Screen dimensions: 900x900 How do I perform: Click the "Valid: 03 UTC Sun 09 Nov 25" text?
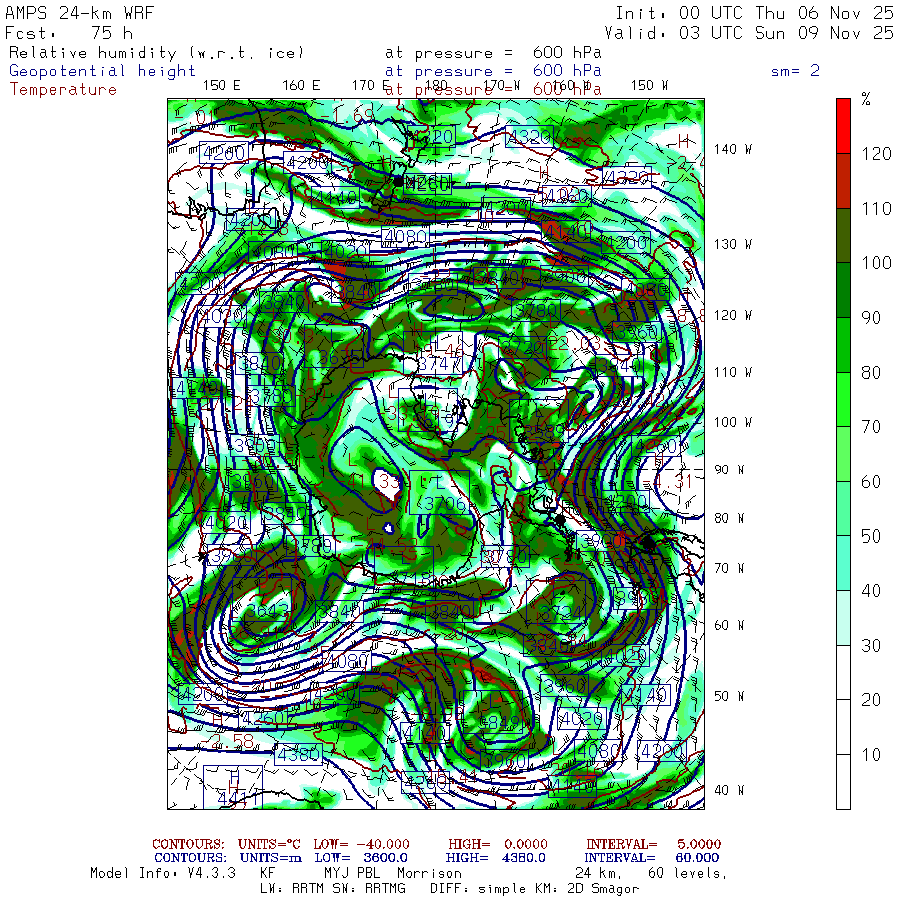coord(754,33)
